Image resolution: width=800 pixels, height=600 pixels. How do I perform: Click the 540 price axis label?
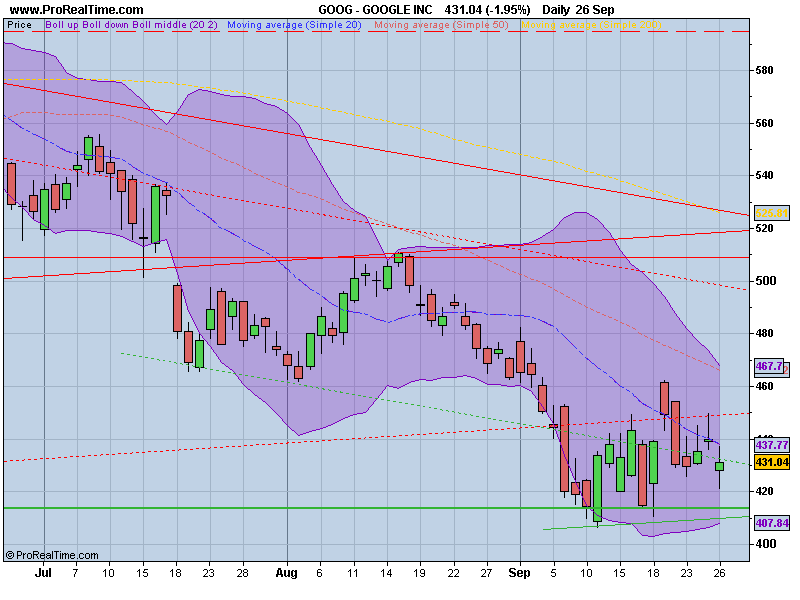tap(764, 176)
